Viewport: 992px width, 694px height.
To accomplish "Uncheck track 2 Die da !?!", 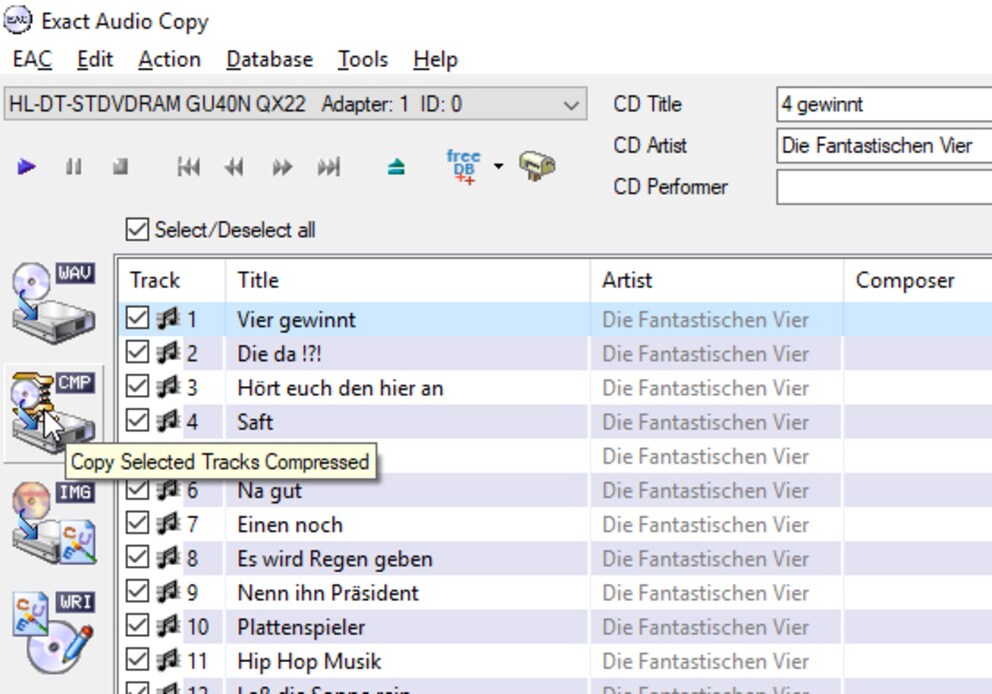I will click(137, 352).
